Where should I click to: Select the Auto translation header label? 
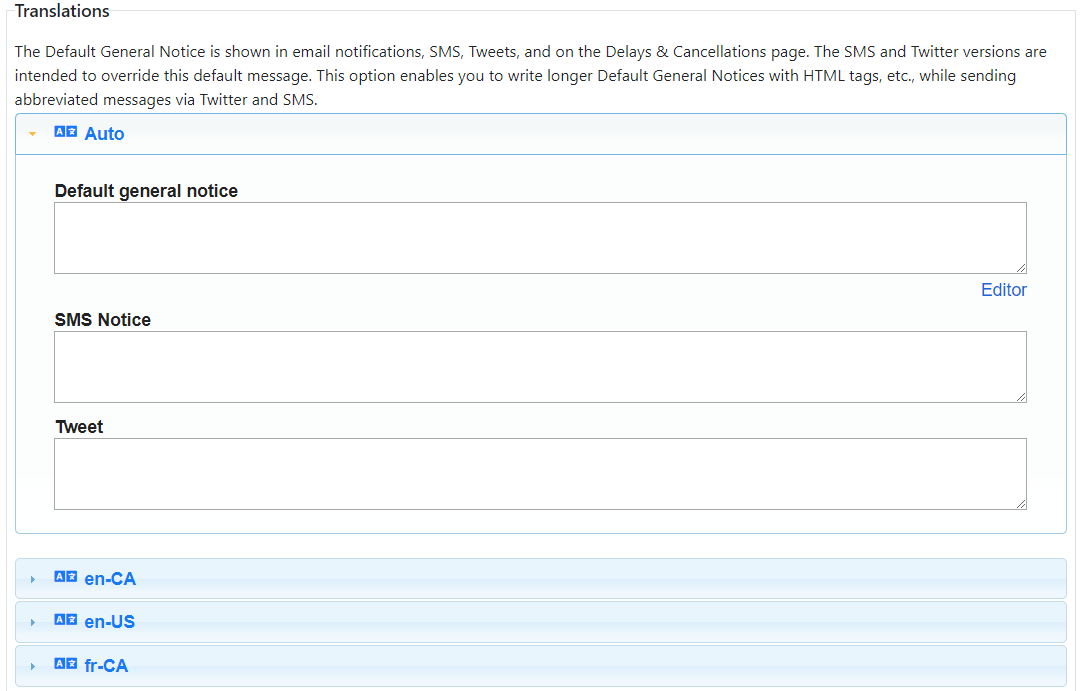point(104,134)
